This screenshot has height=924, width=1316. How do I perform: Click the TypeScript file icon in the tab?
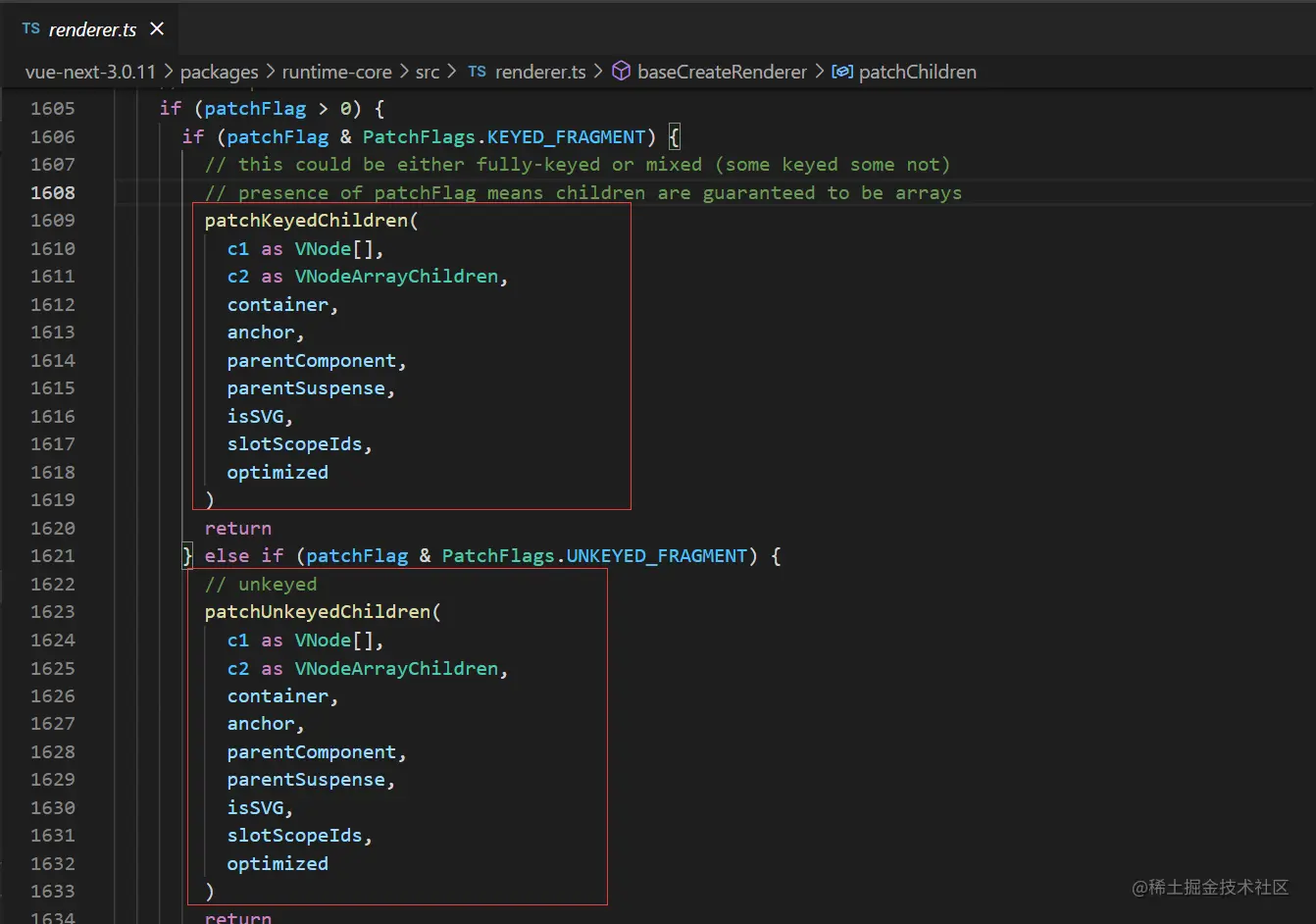(31, 29)
